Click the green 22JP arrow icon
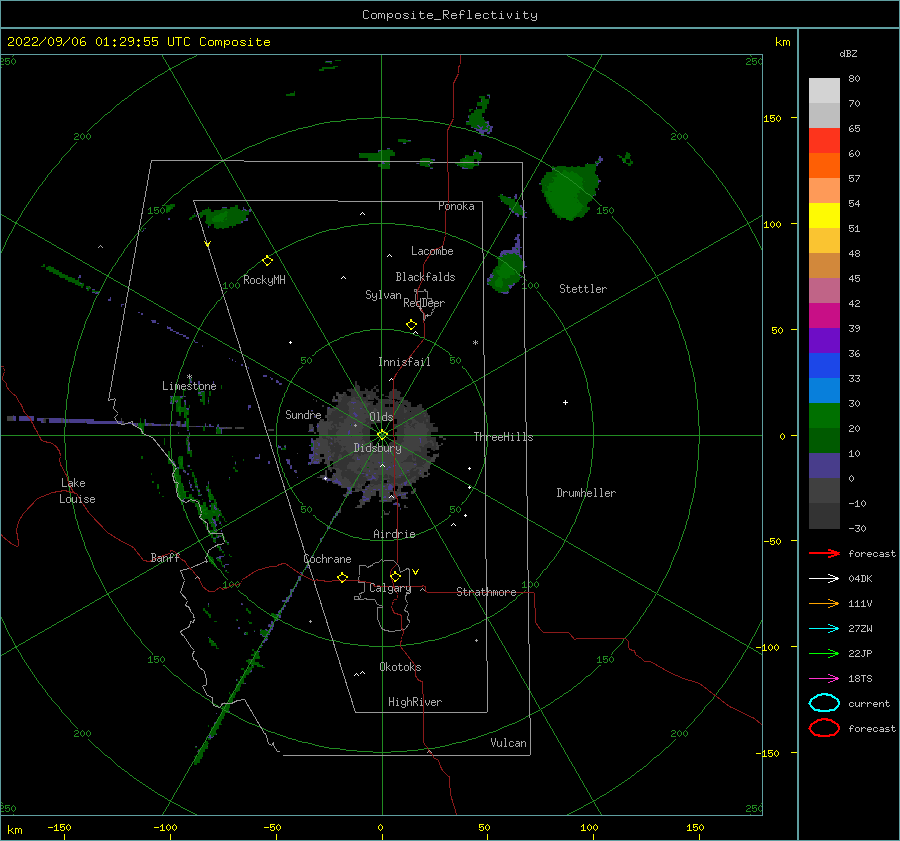 824,653
